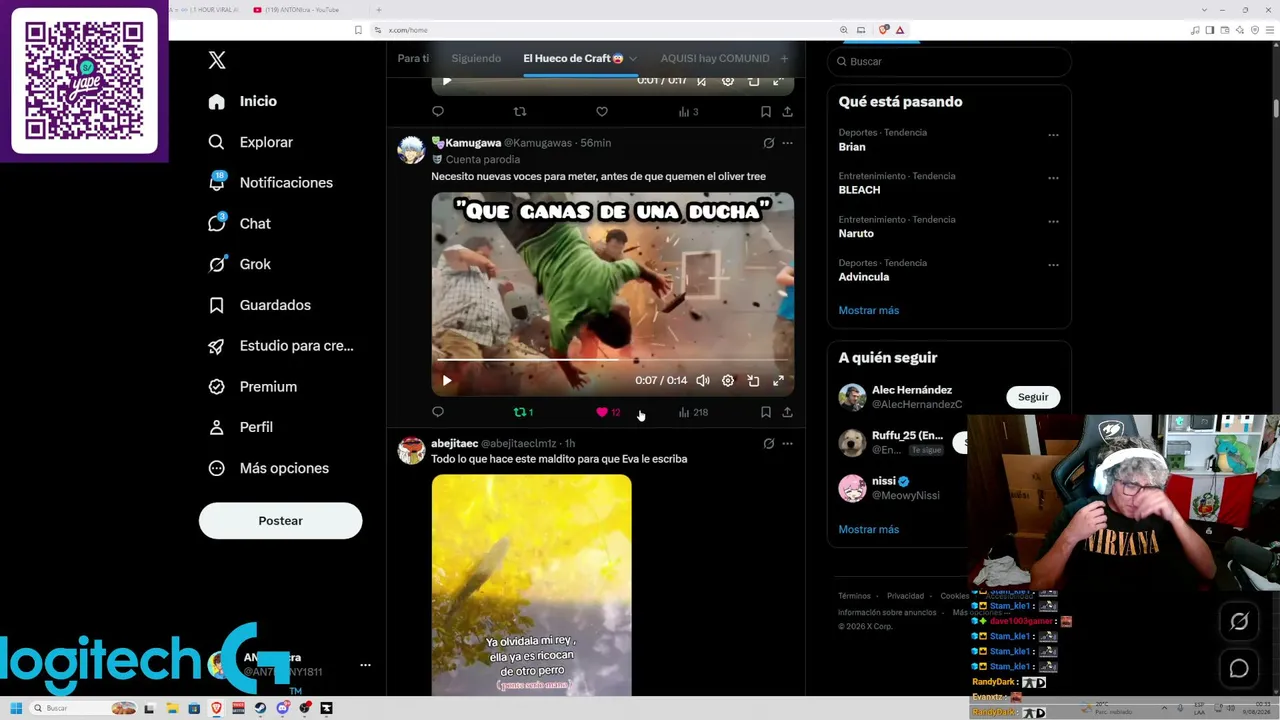Open the Naruto trending topic
Viewport: 1280px width, 720px height.
tap(856, 234)
